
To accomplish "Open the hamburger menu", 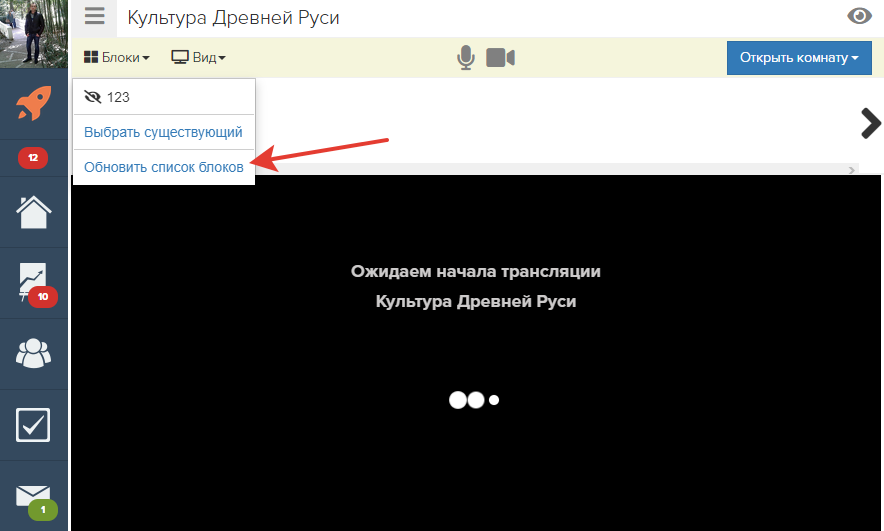I will click(x=95, y=16).
